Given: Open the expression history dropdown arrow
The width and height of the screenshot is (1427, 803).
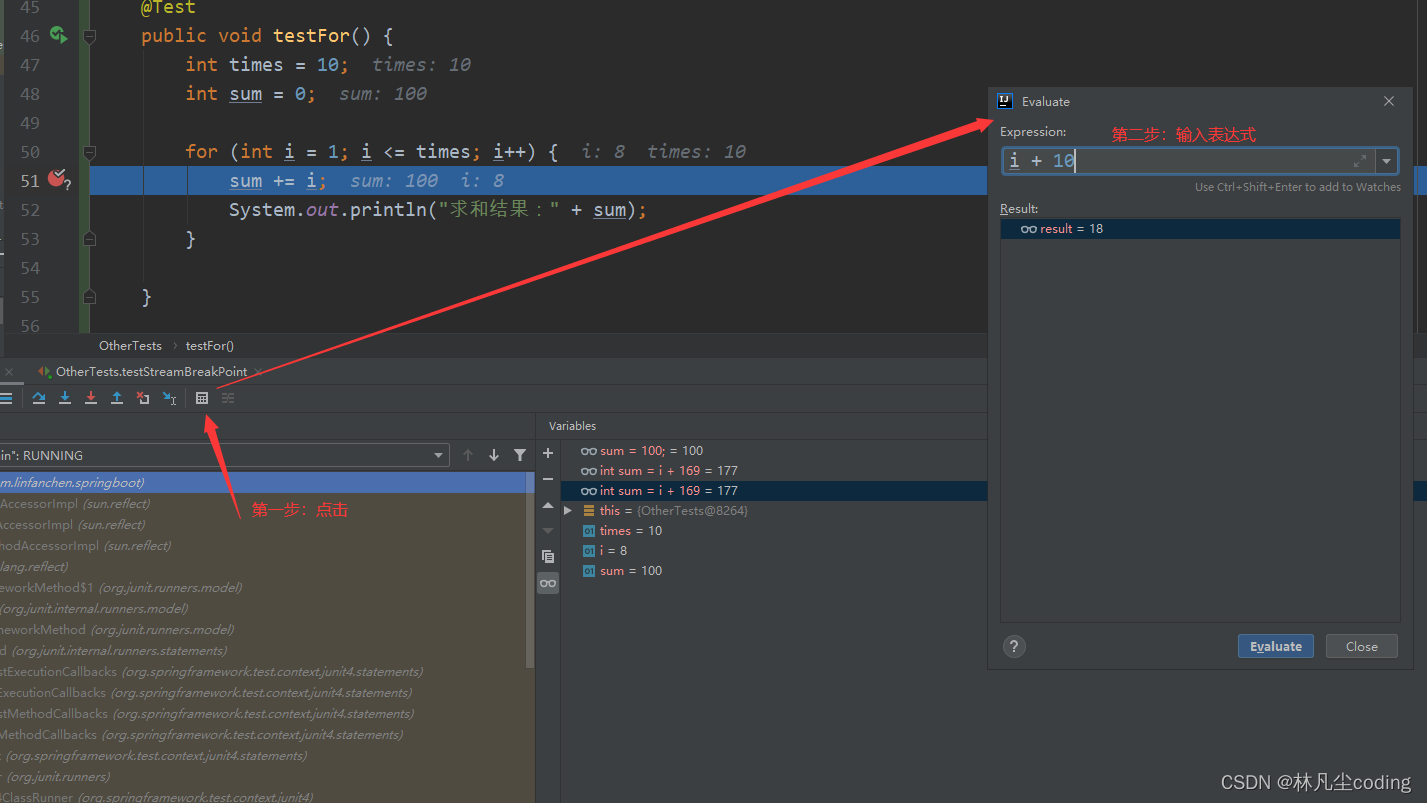Looking at the screenshot, I should pos(1387,161).
